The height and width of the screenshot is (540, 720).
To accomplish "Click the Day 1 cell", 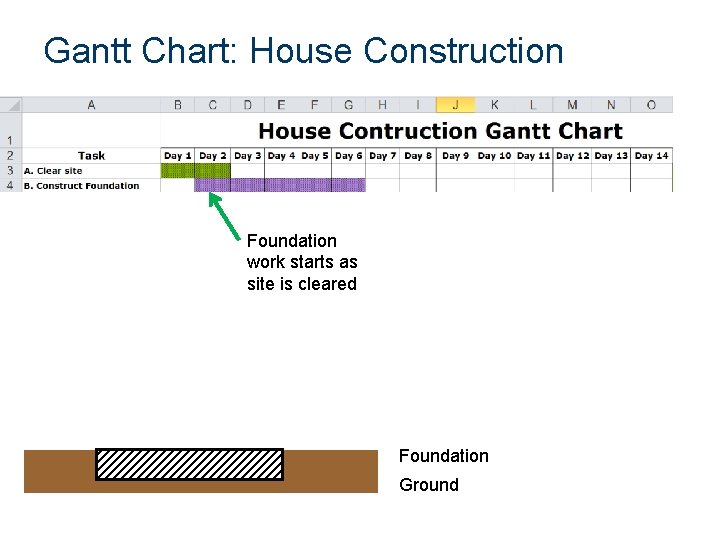I will 178,156.
